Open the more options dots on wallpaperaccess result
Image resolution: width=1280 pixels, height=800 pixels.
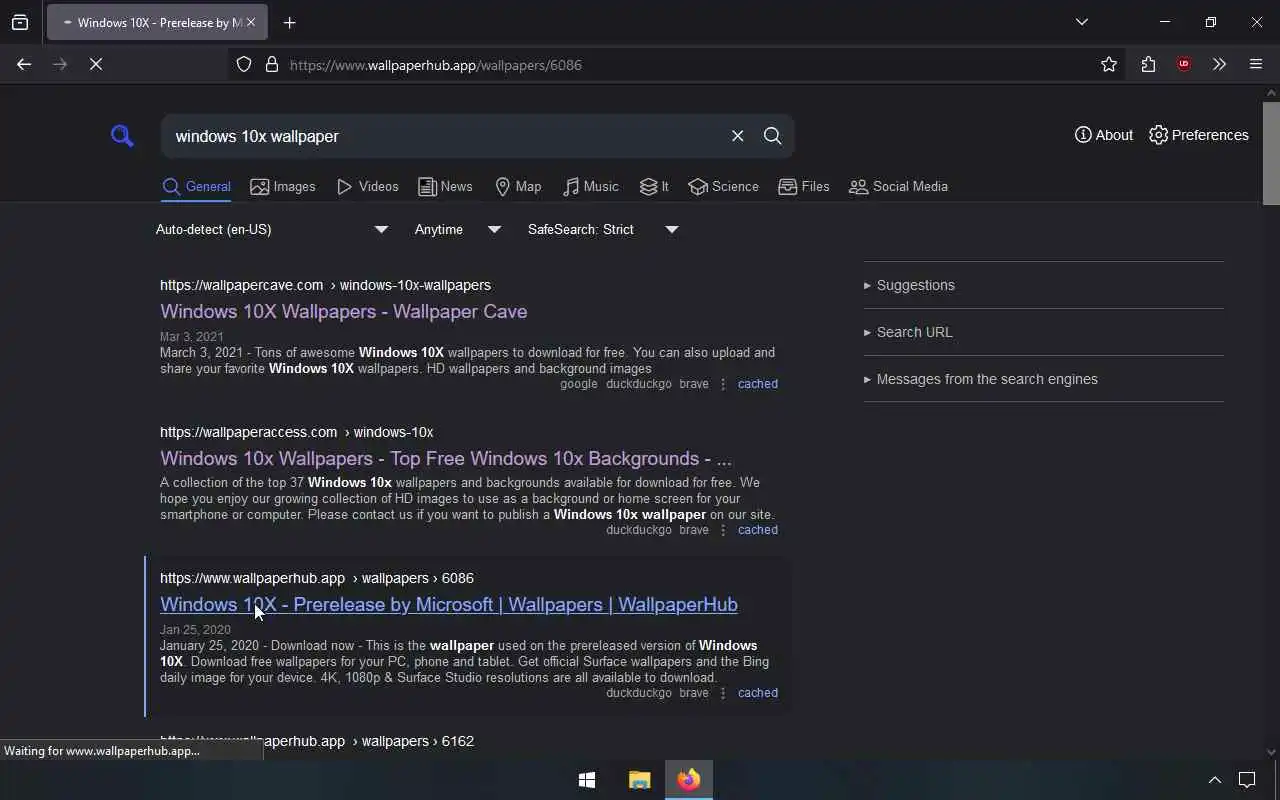[723, 530]
